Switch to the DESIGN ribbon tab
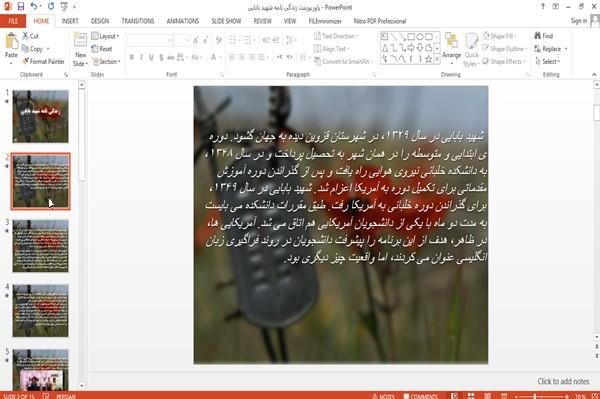 tap(100, 21)
